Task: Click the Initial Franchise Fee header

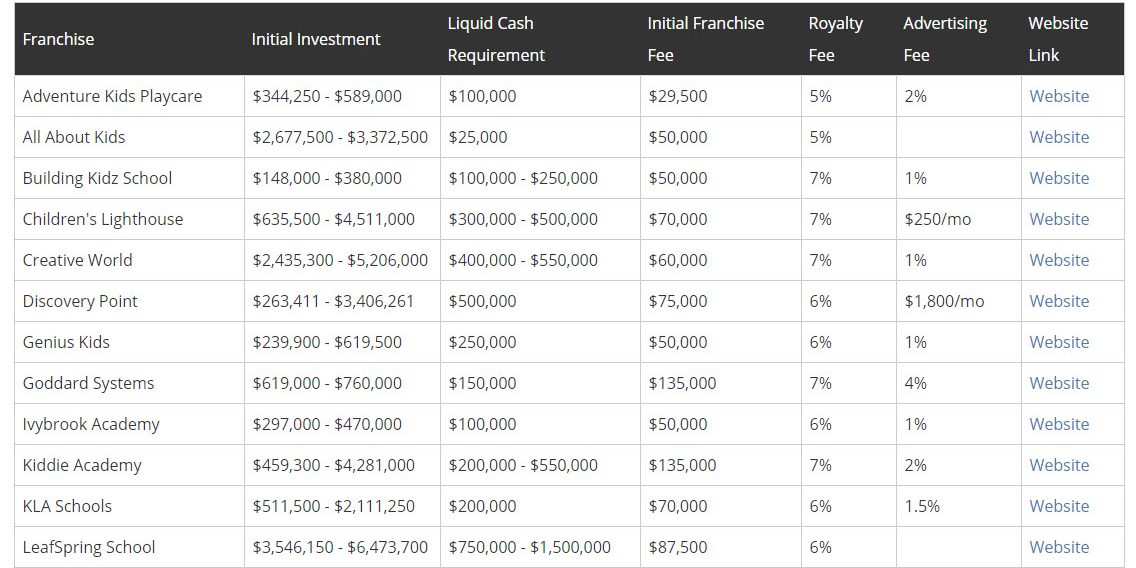Action: 705,39
